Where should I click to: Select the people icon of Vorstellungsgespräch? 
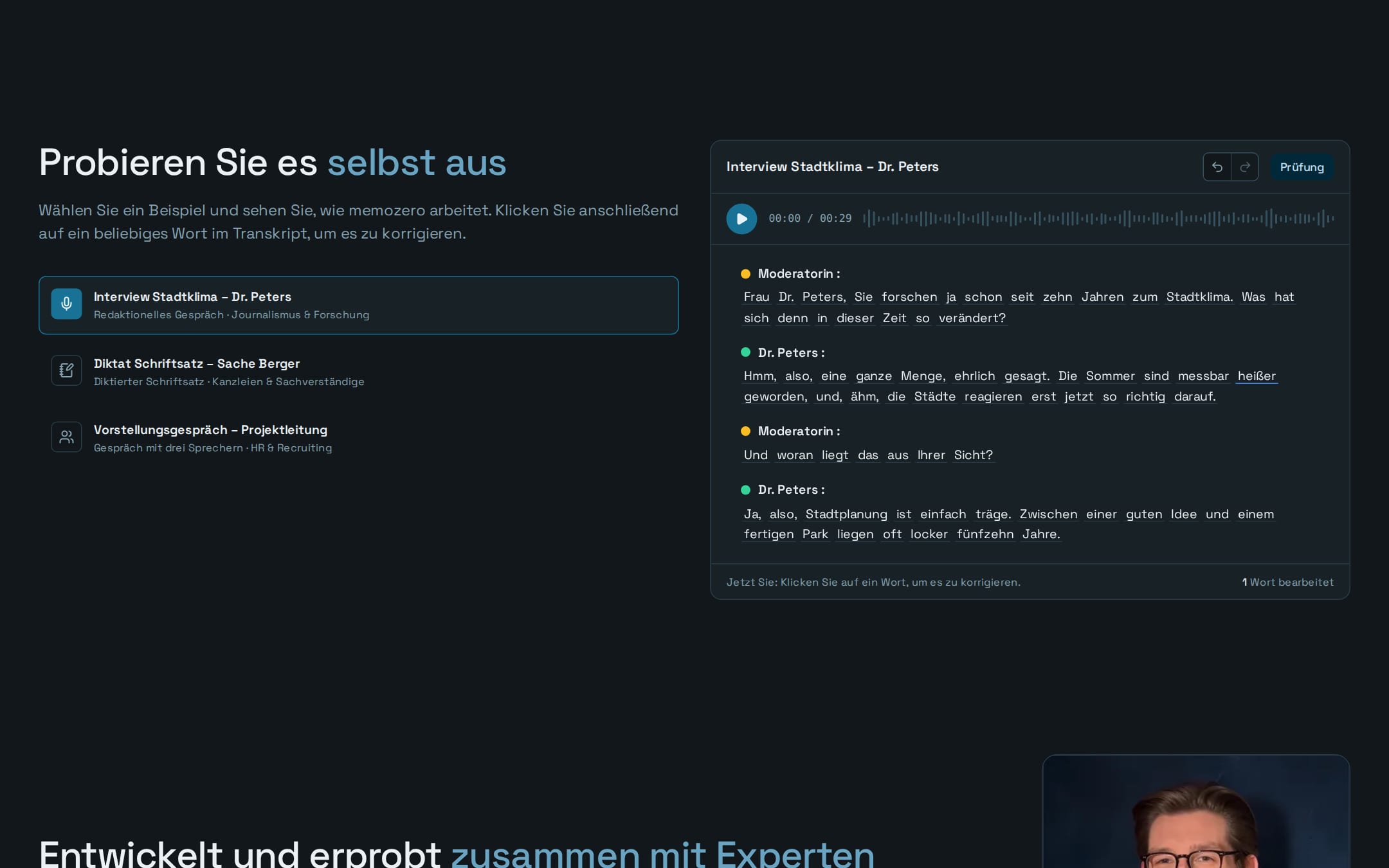[67, 437]
